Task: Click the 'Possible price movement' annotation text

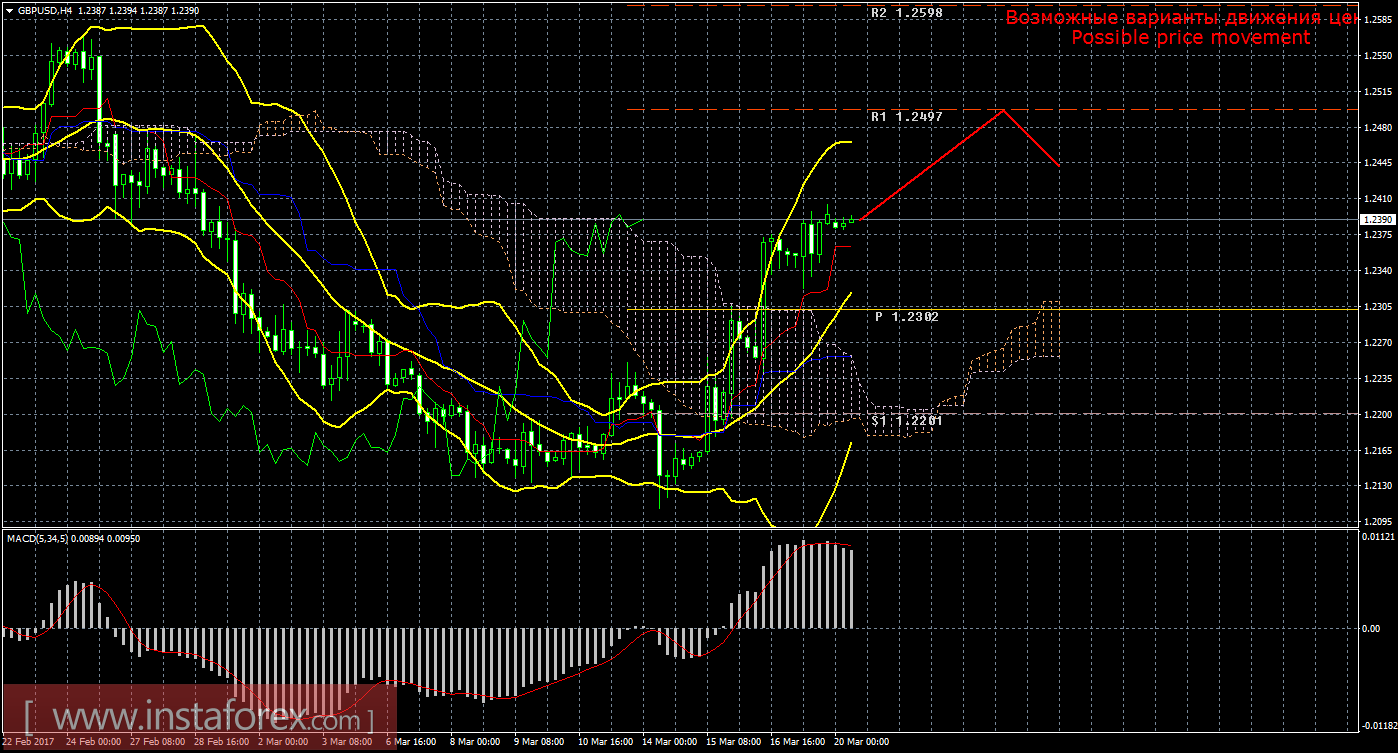Action: (x=1190, y=37)
